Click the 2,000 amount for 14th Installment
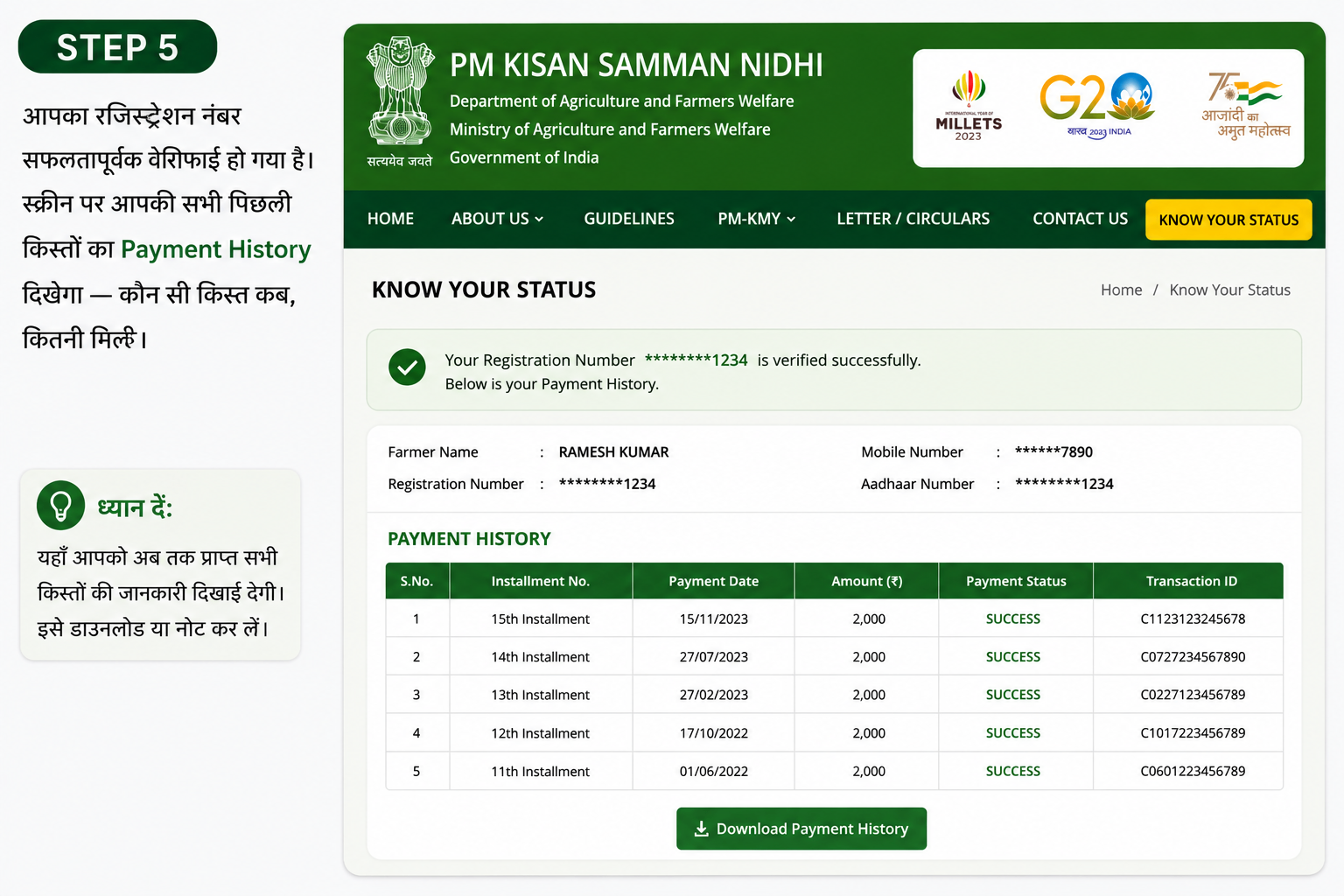This screenshot has width=1344, height=896. click(869, 657)
